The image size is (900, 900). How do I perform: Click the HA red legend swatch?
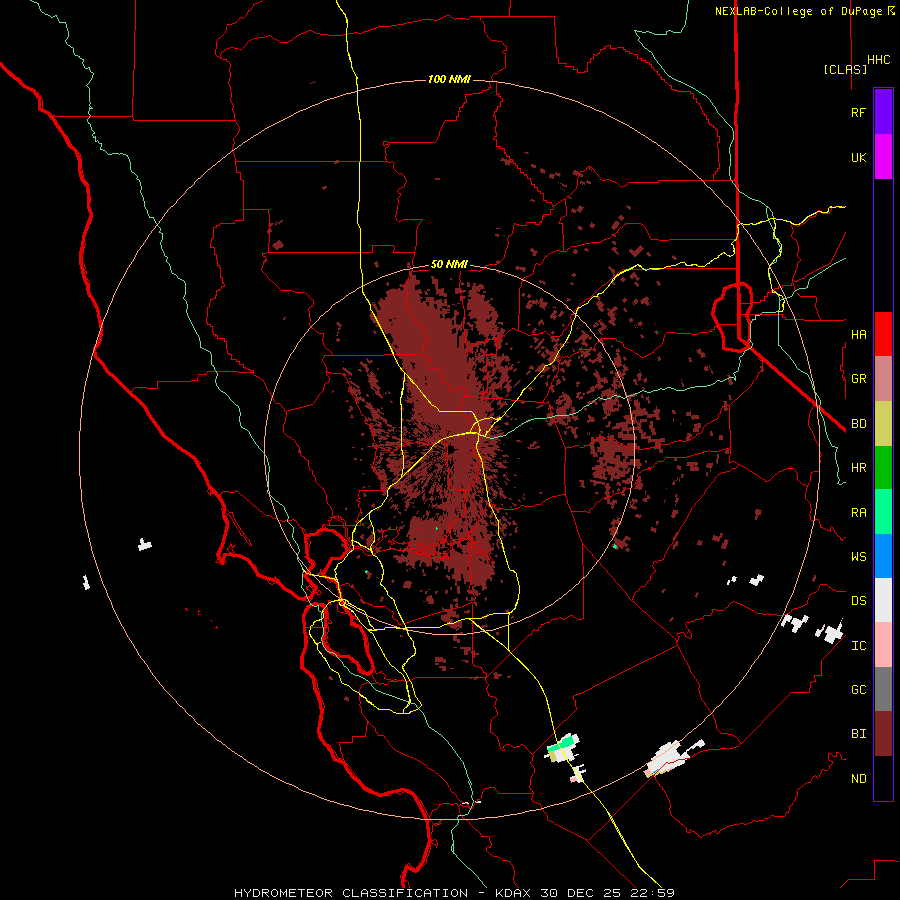click(x=883, y=334)
